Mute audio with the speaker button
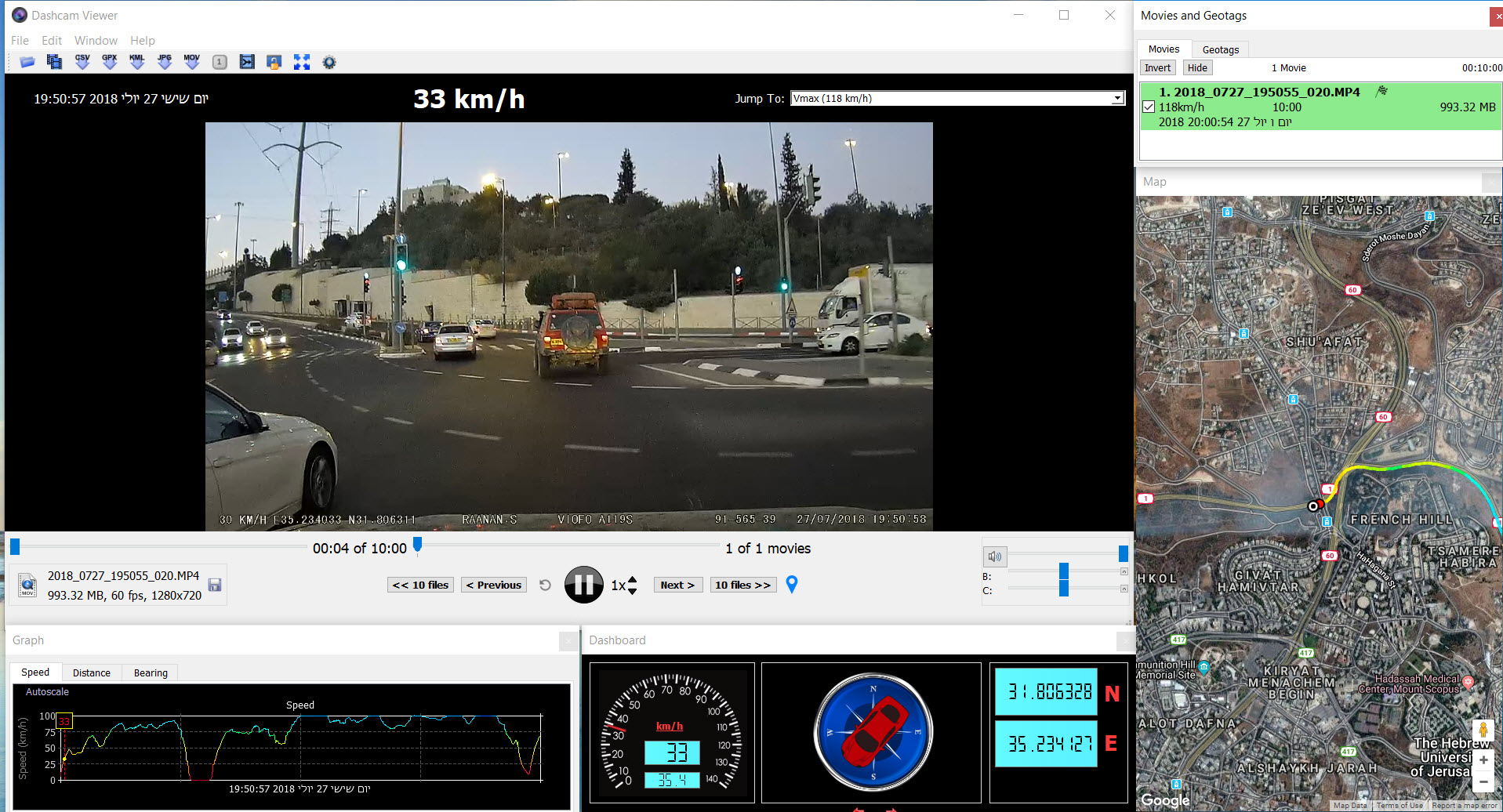 pos(994,556)
